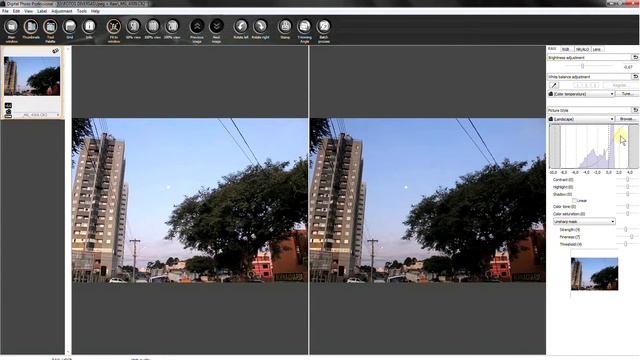Reset Picture Style with revert arrow

pyautogui.click(x=635, y=110)
